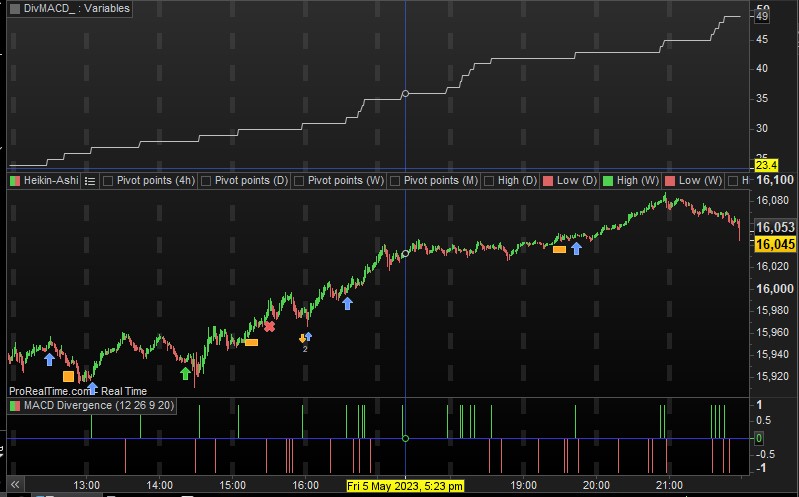Image resolution: width=799 pixels, height=497 pixels.
Task: Click the 45 value on DivMACD scale
Action: [762, 39]
